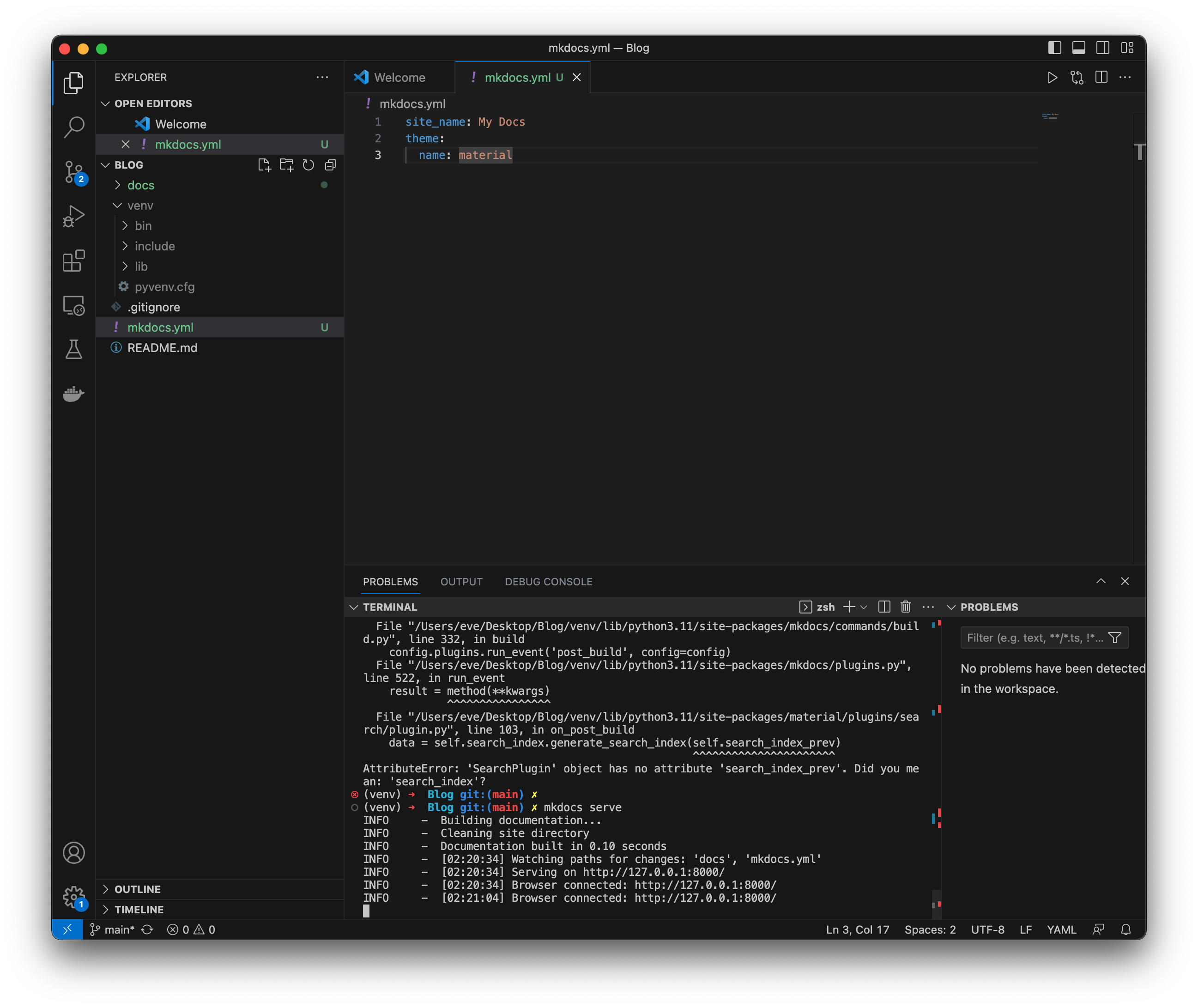Open the Extensions view
The height and width of the screenshot is (1008, 1198).
click(74, 261)
